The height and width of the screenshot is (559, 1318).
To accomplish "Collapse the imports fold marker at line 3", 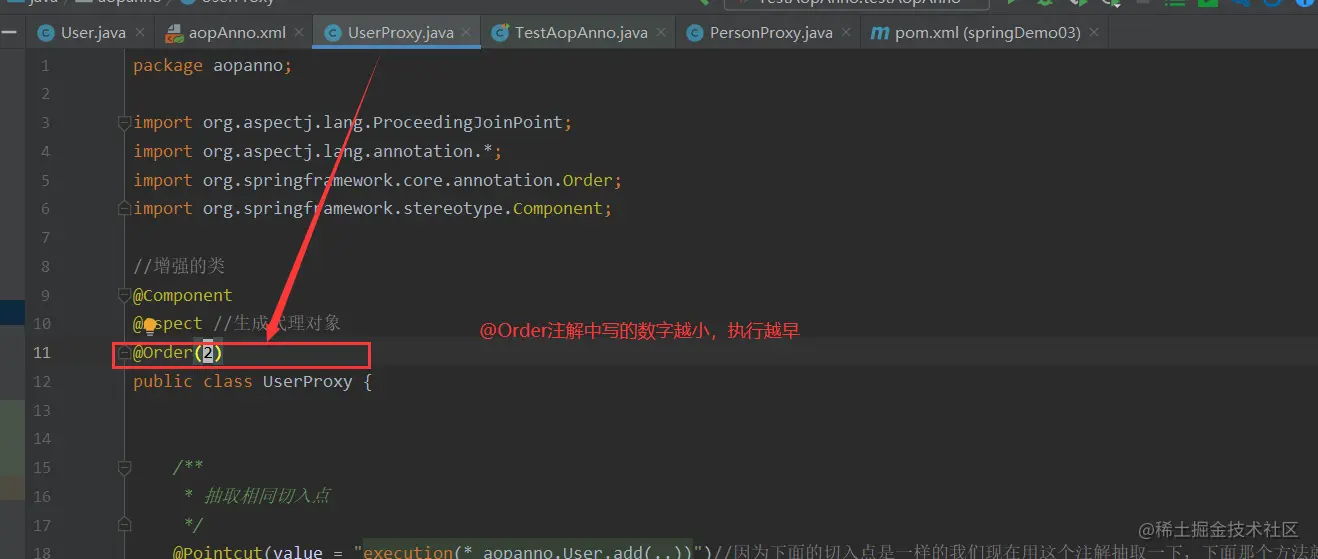I will [124, 123].
